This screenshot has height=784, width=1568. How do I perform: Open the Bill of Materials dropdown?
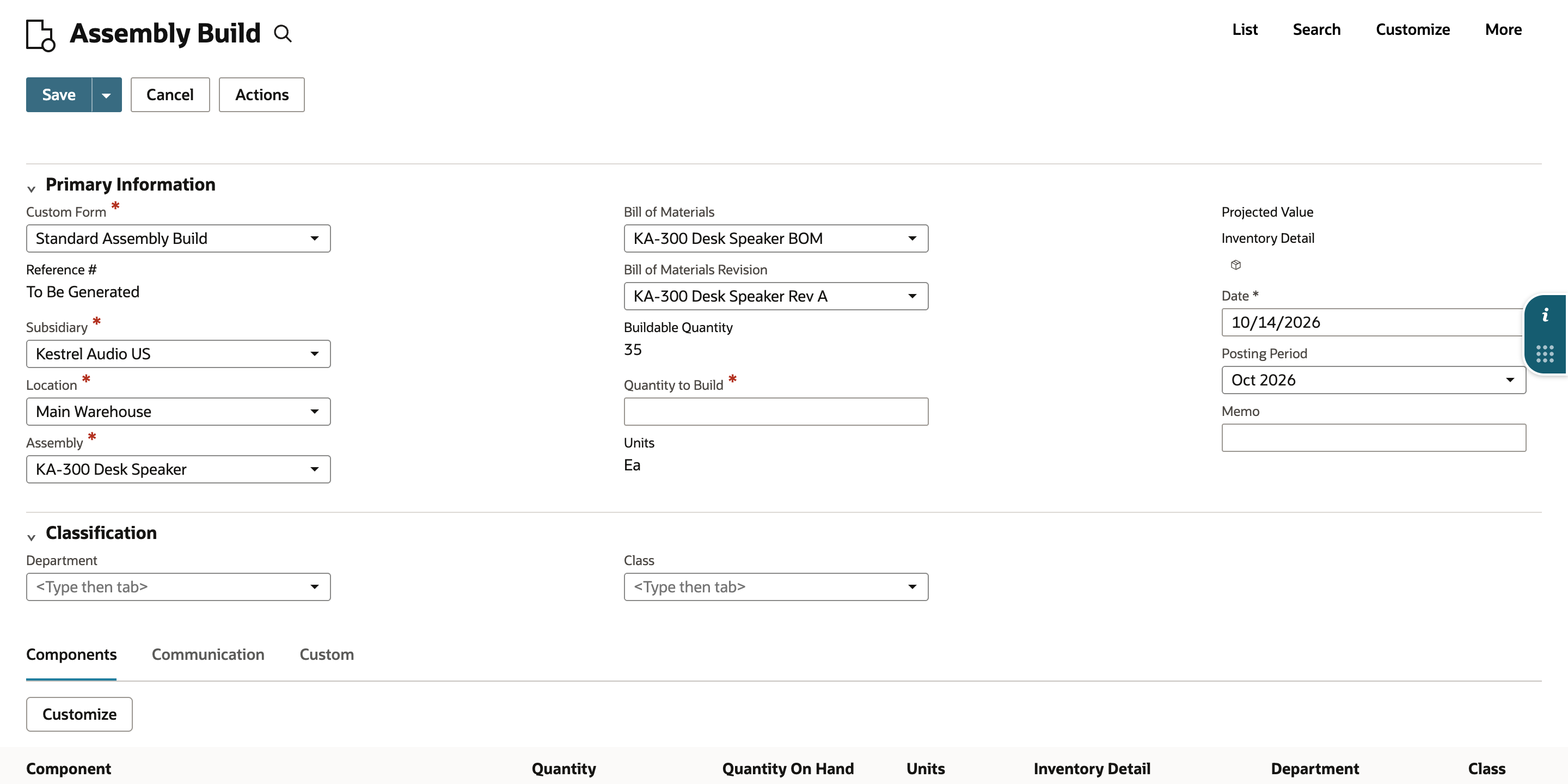coord(776,238)
